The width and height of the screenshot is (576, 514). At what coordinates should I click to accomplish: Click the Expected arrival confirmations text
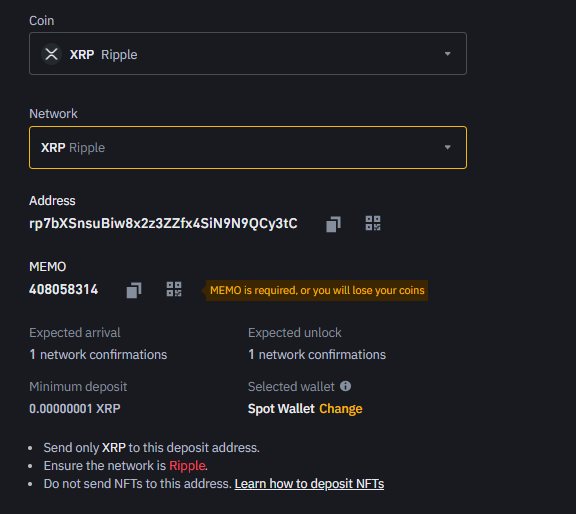coord(98,355)
